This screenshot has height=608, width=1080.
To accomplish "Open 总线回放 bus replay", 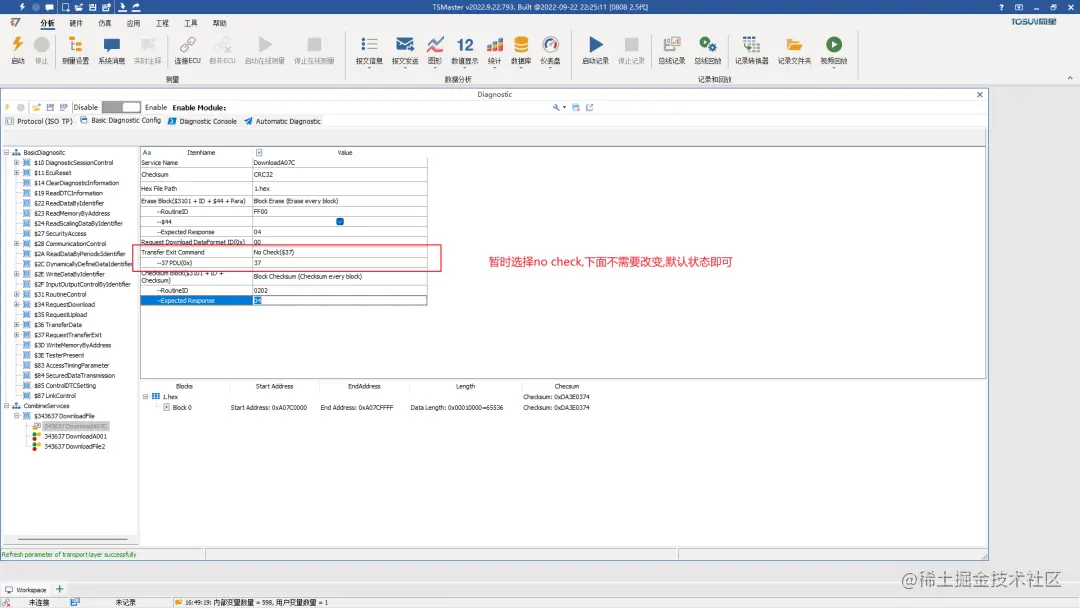I will coord(707,50).
